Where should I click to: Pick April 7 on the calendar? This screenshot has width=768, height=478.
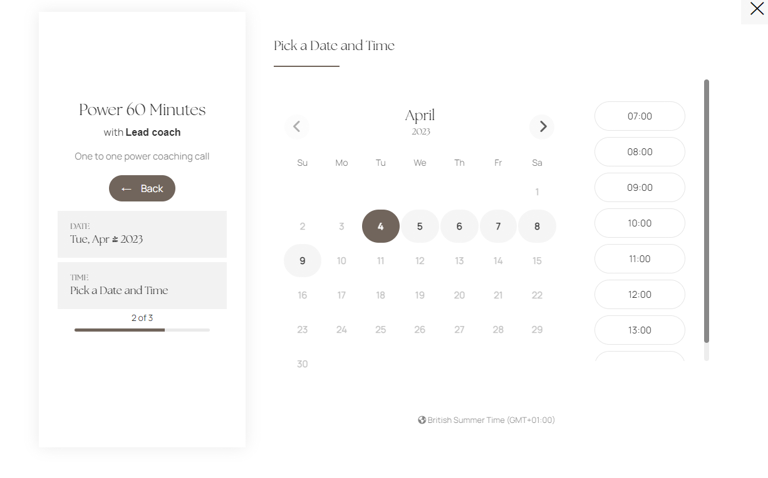pyautogui.click(x=498, y=226)
